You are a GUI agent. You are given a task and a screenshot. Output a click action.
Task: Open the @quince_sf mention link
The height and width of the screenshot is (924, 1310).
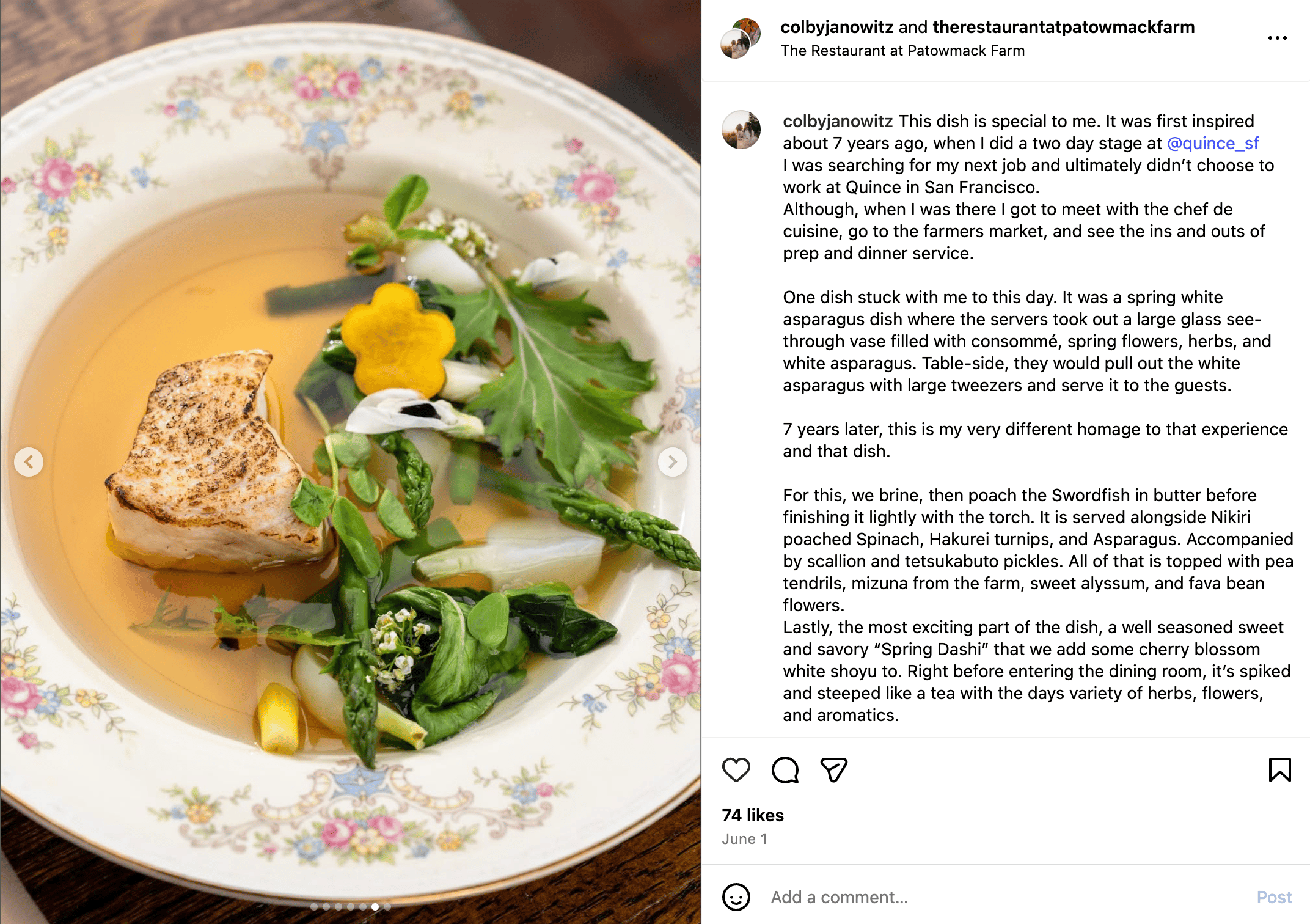[x=1213, y=143]
